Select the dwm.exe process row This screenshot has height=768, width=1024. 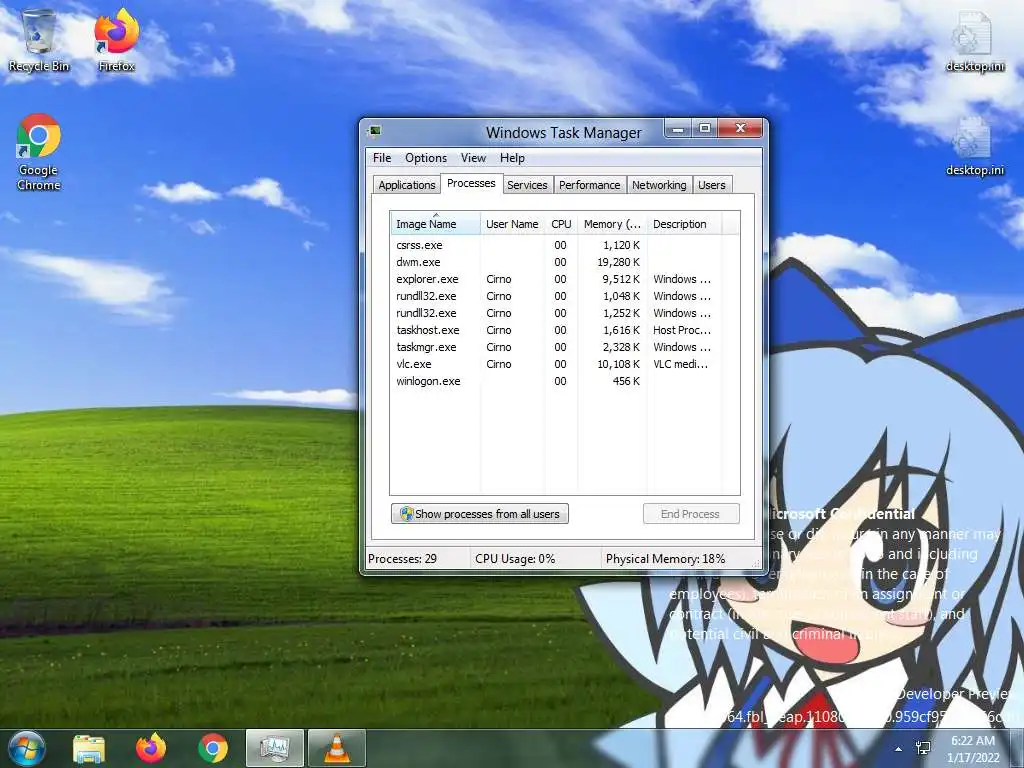pos(565,262)
